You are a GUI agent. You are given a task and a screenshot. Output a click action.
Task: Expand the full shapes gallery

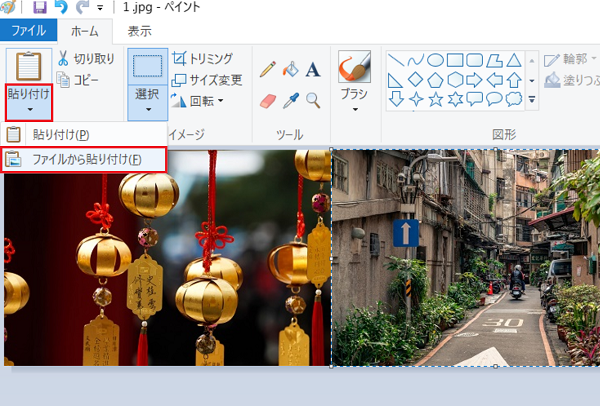pyautogui.click(x=532, y=99)
